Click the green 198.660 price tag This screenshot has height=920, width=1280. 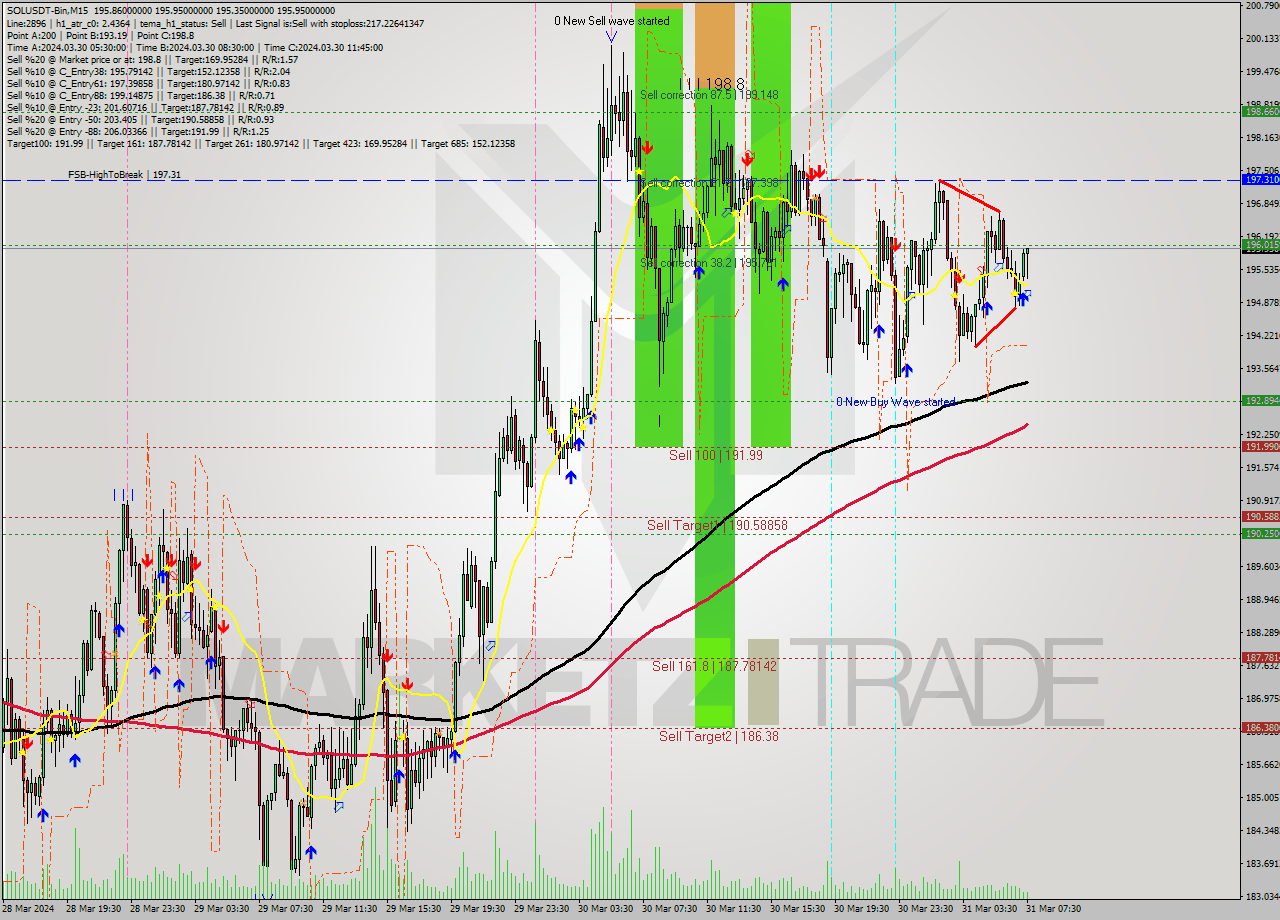(1261, 112)
